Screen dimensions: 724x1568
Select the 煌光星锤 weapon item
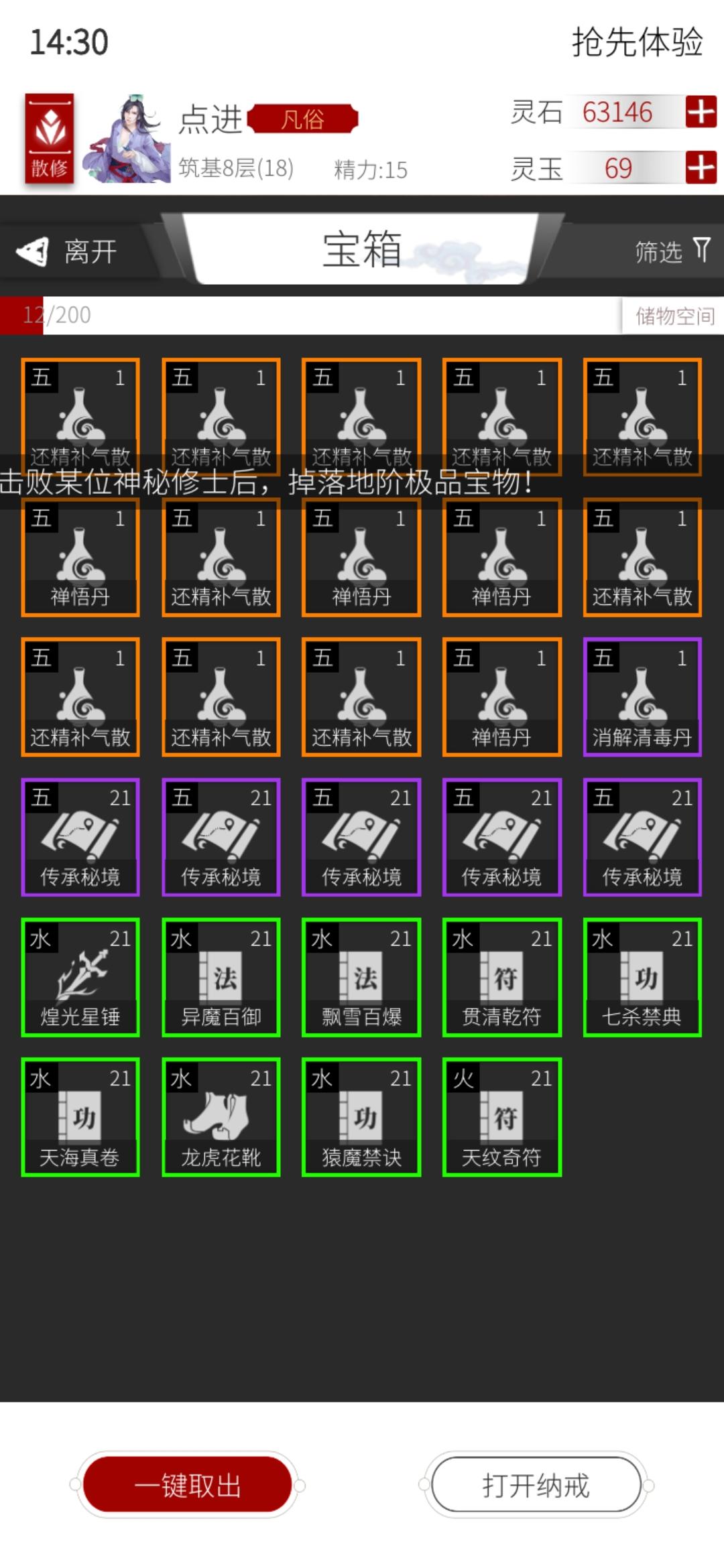click(80, 977)
